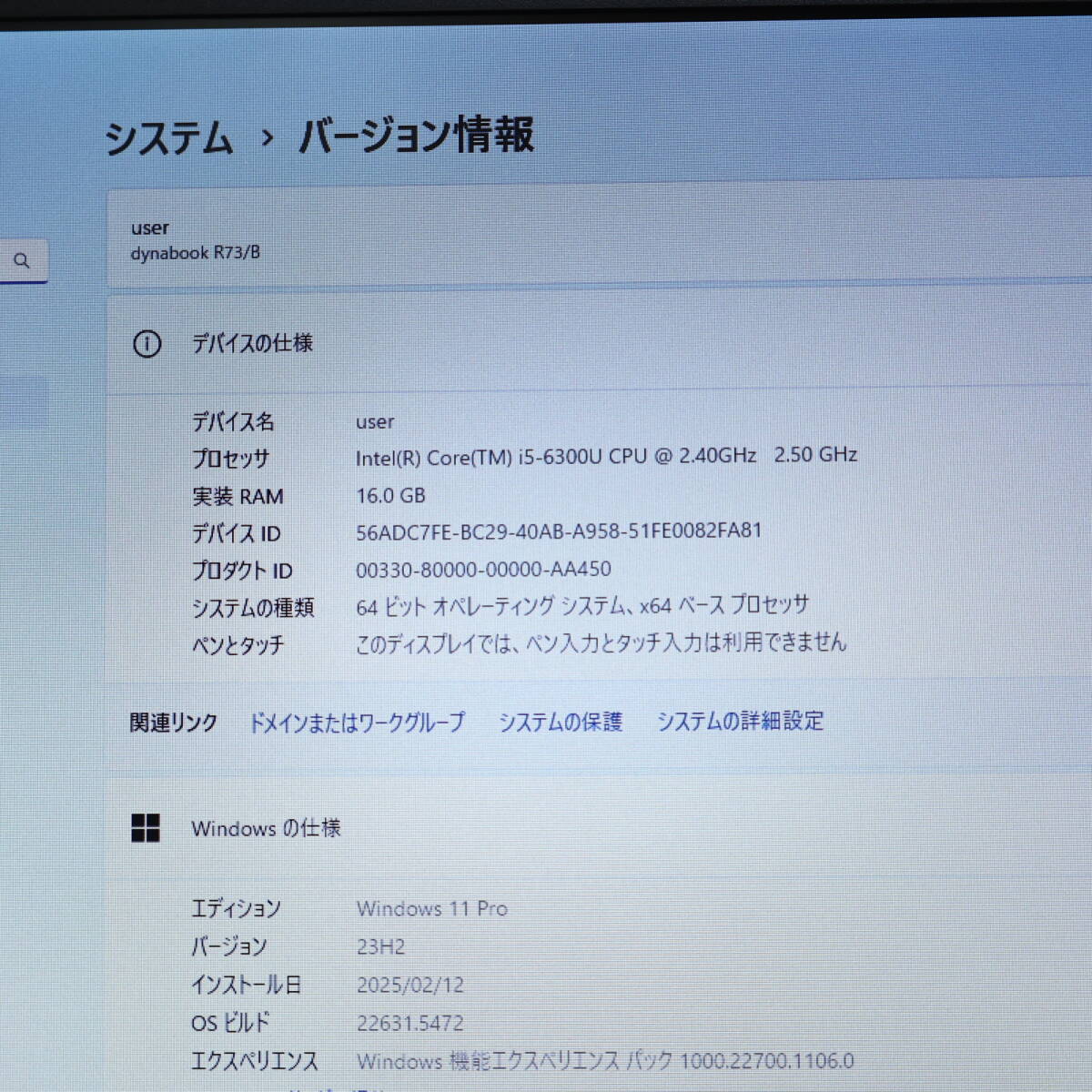Go back to システム in breadcrumb
1092x1092 pixels.
tap(168, 137)
